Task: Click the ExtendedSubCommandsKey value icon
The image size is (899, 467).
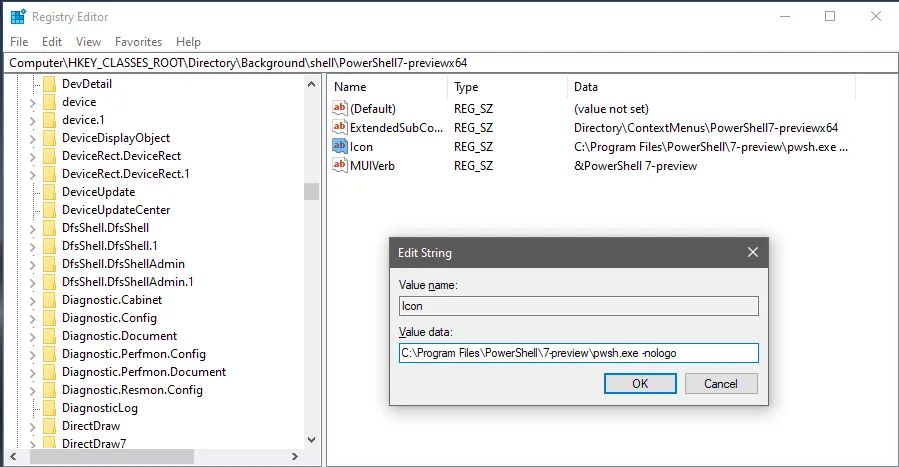Action: (x=339, y=128)
